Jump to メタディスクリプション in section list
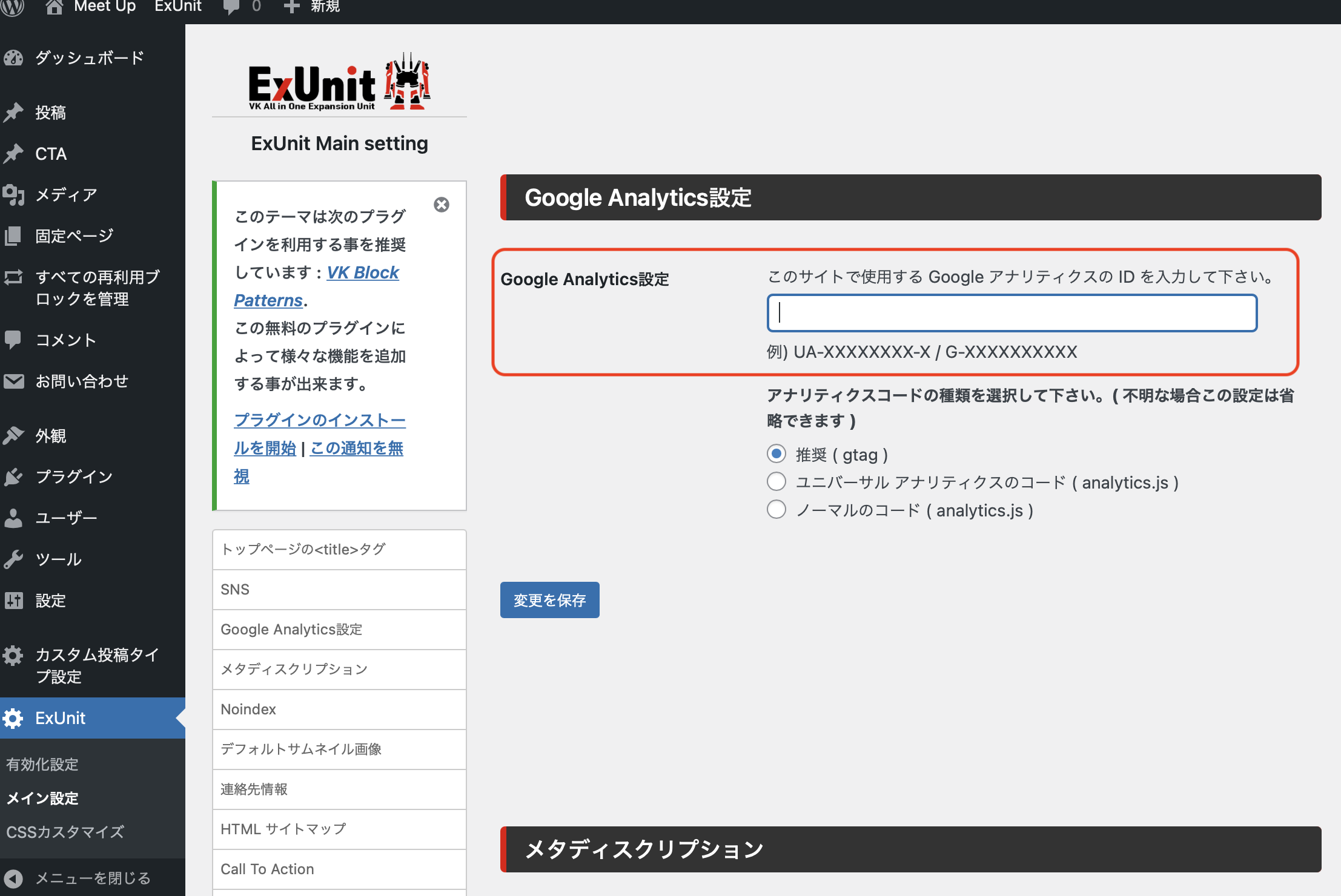1341x896 pixels. point(339,670)
